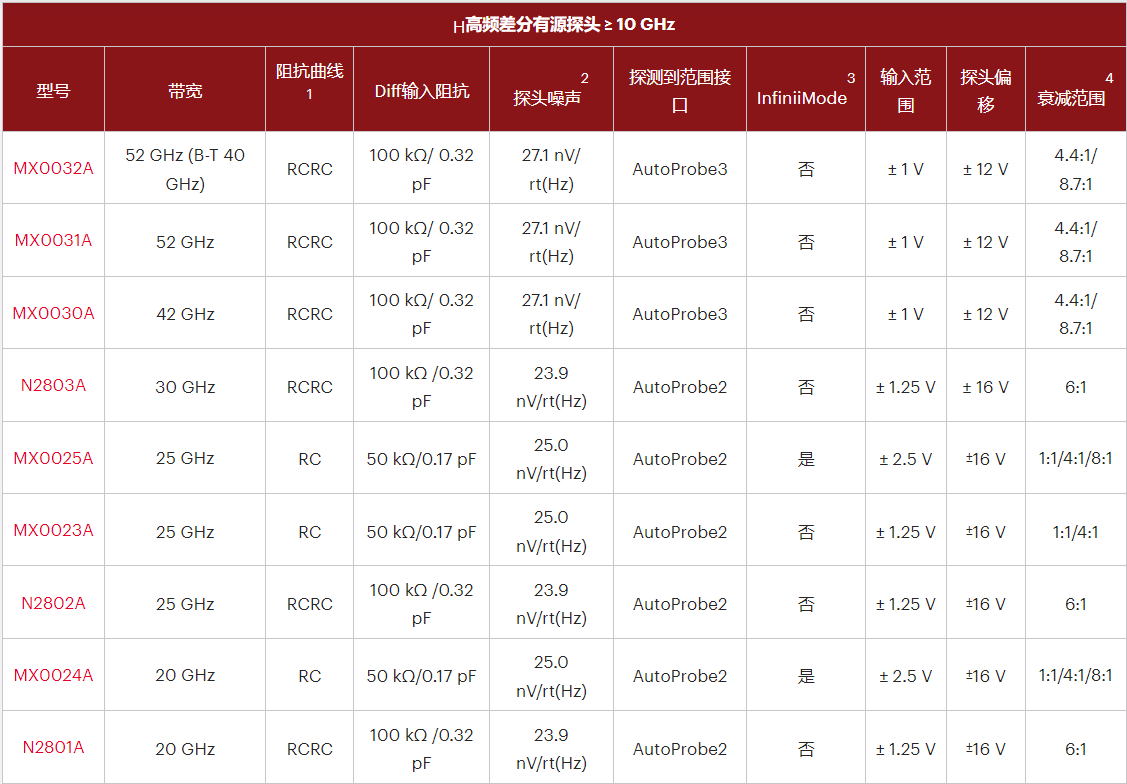Open the MX0025A probe link

[x=53, y=458]
